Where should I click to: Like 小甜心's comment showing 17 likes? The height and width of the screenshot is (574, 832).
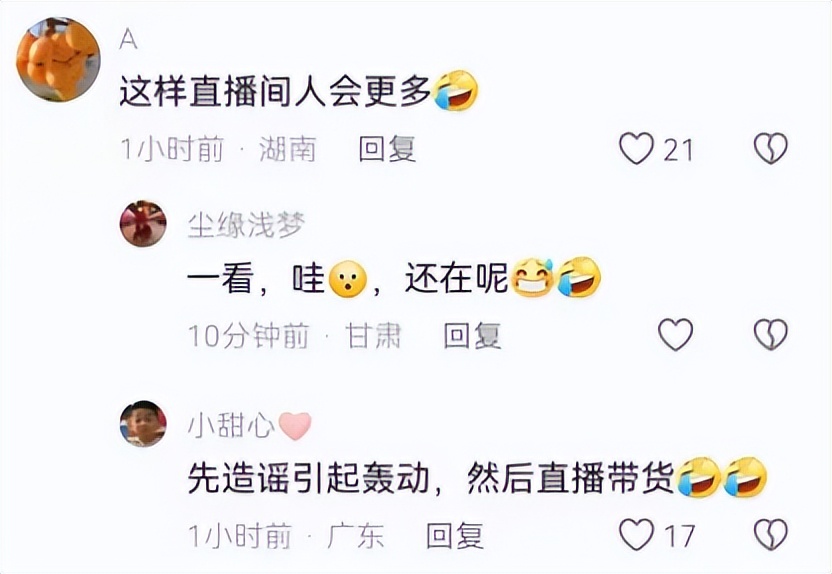637,535
